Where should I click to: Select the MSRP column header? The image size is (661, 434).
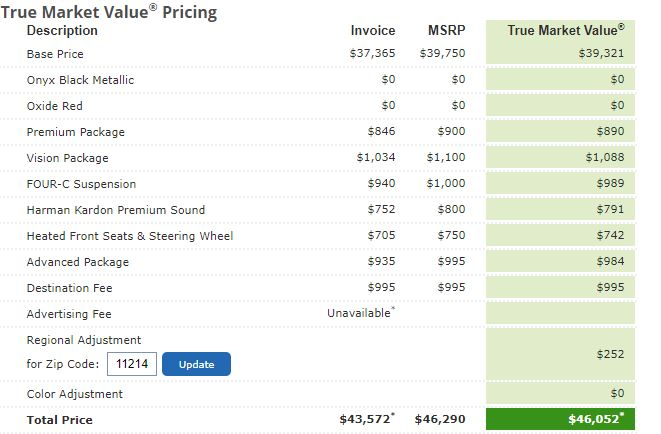pyautogui.click(x=447, y=31)
